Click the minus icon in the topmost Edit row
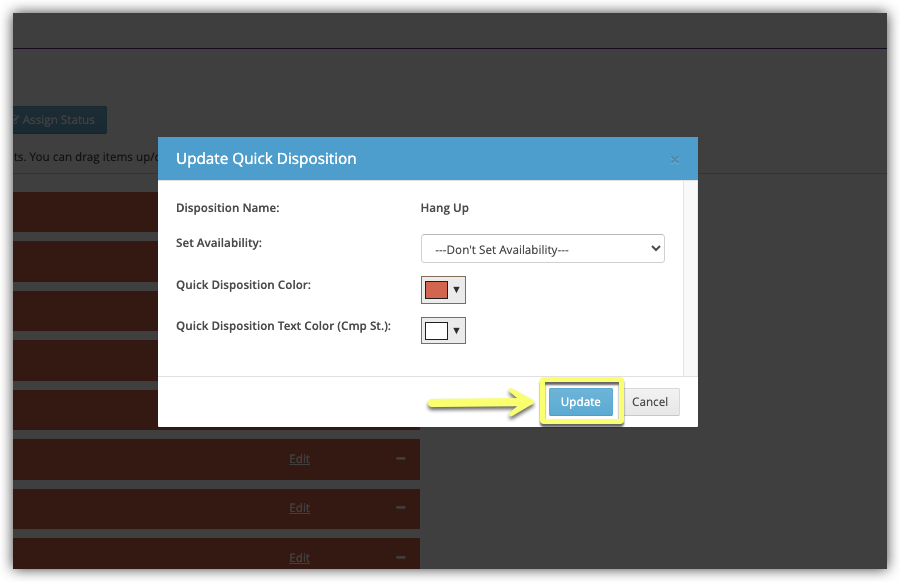This screenshot has width=900, height=582. pos(401,458)
